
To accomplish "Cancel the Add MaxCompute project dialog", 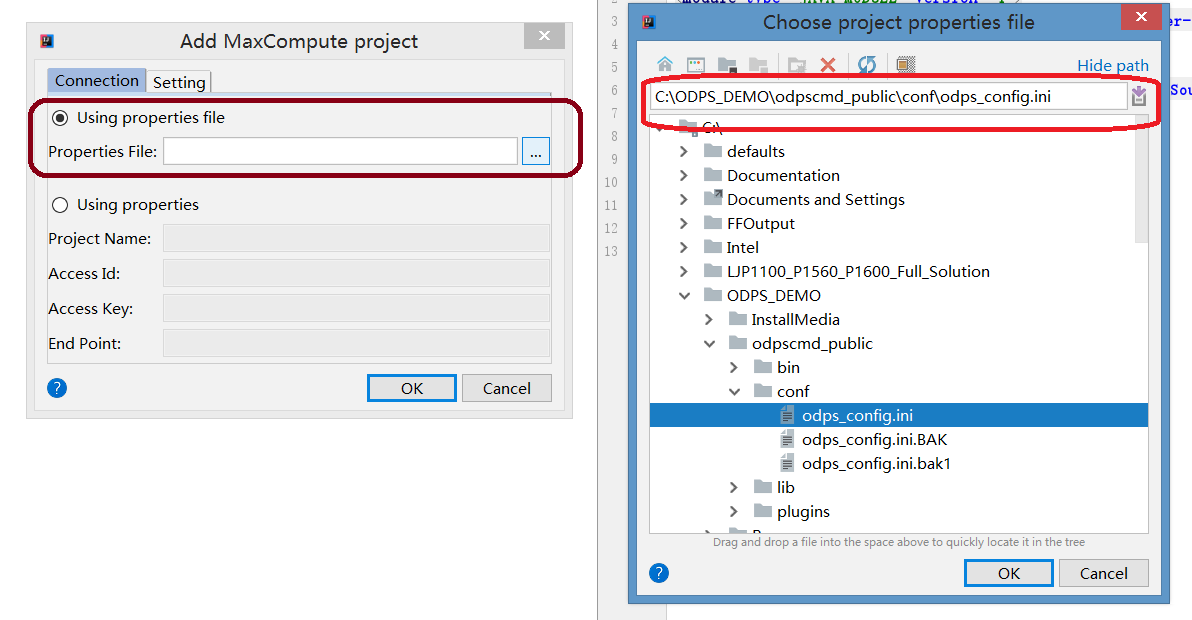I will pyautogui.click(x=507, y=388).
